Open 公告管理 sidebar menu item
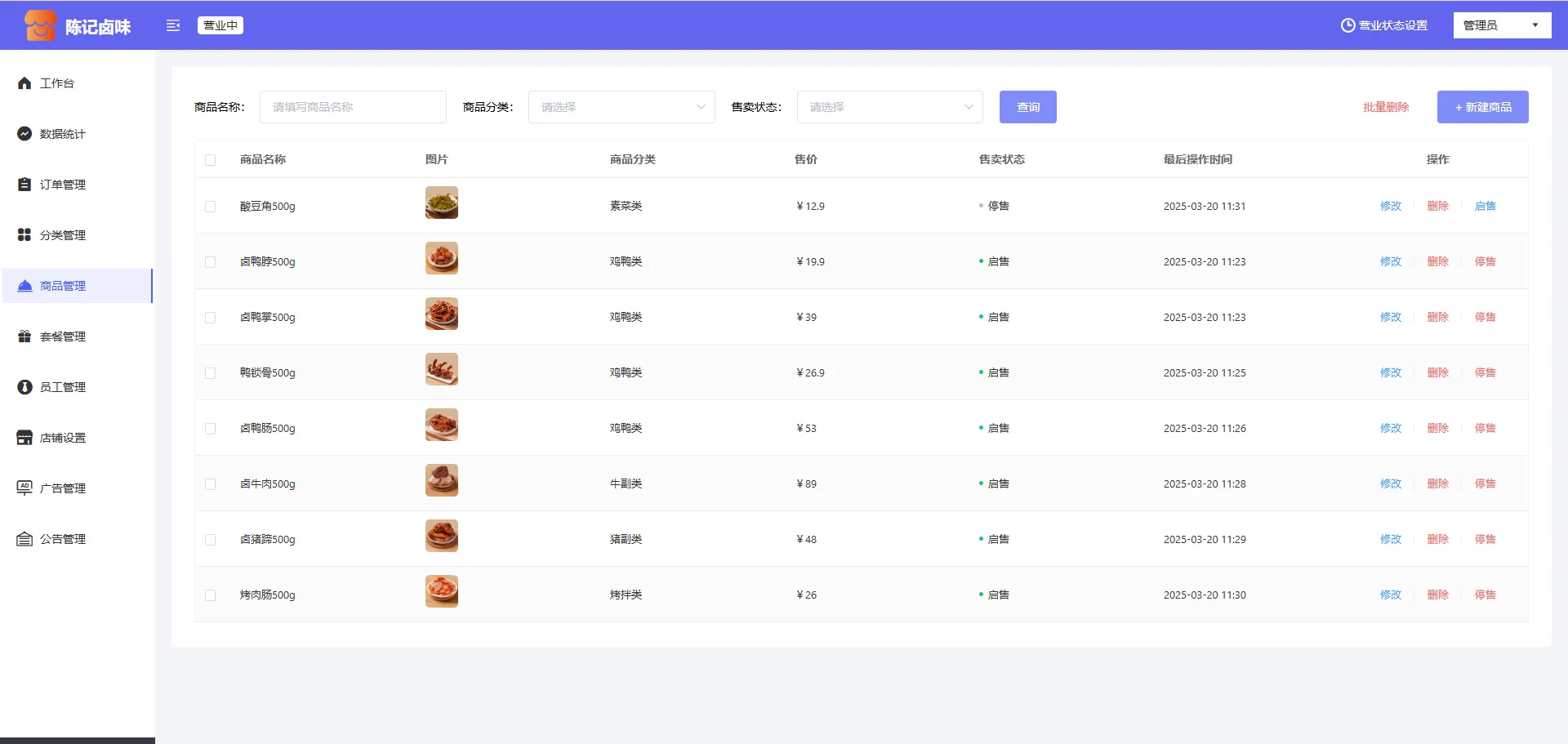1568x744 pixels. [62, 539]
